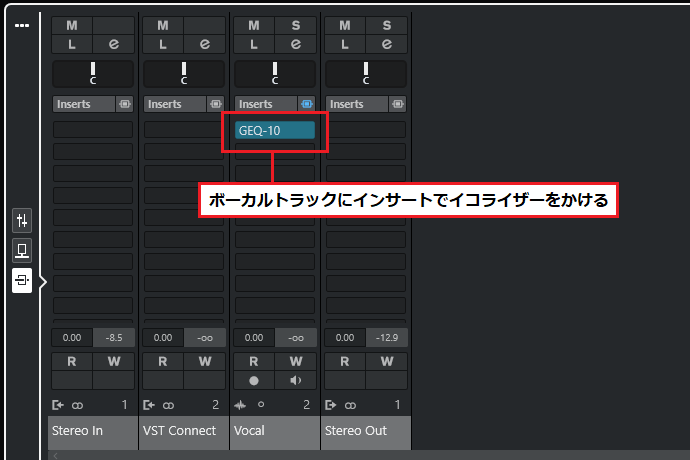
Task: Toggle Listen on VST Connect channel
Action: [163, 44]
